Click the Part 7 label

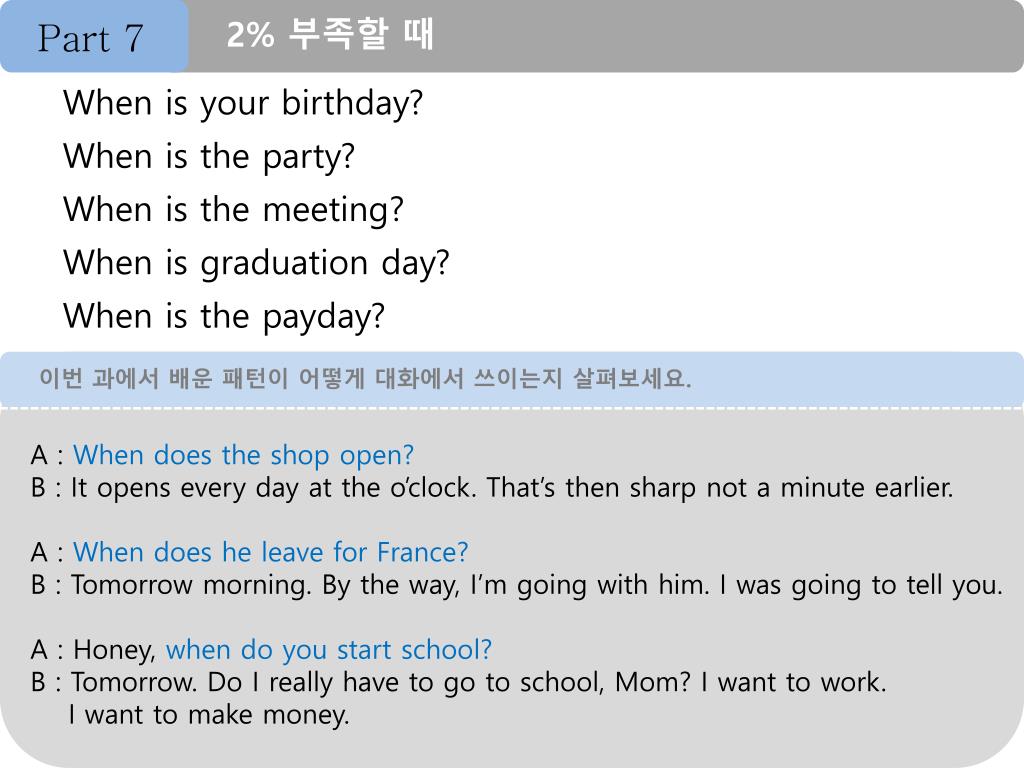click(91, 38)
